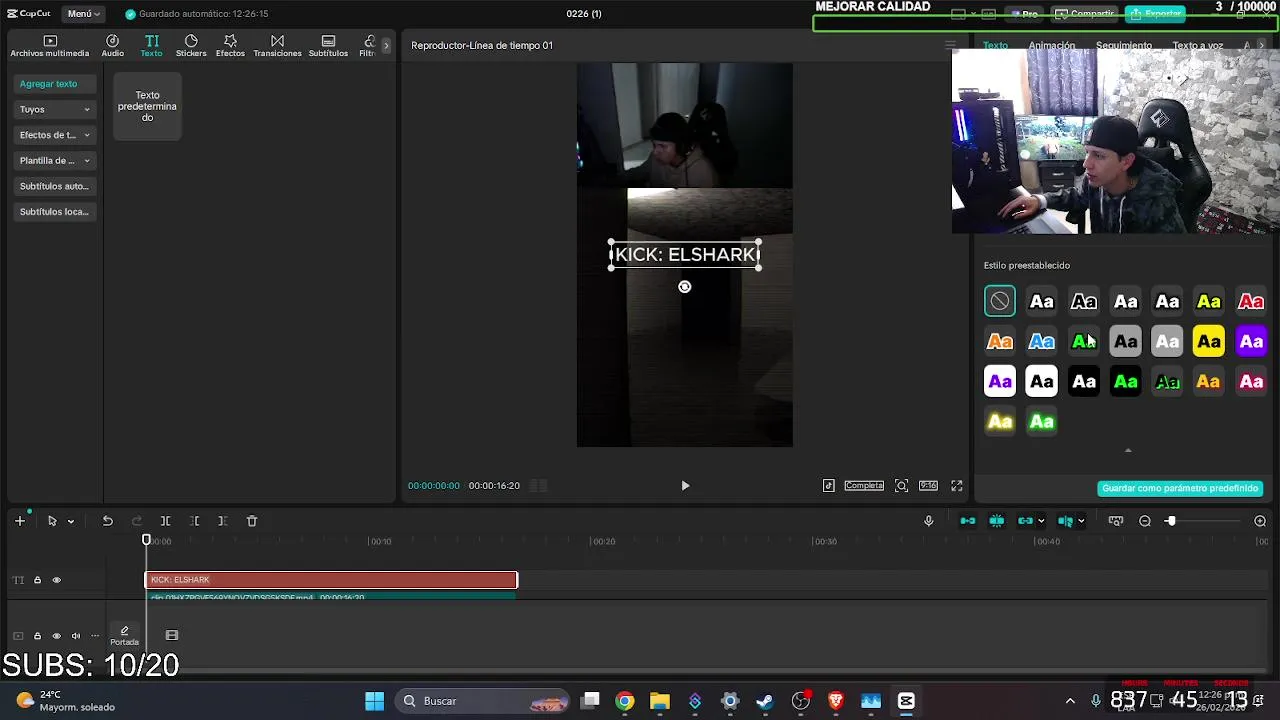
Task: Open preview axis dropdown arrow
Action: [x=1081, y=521]
